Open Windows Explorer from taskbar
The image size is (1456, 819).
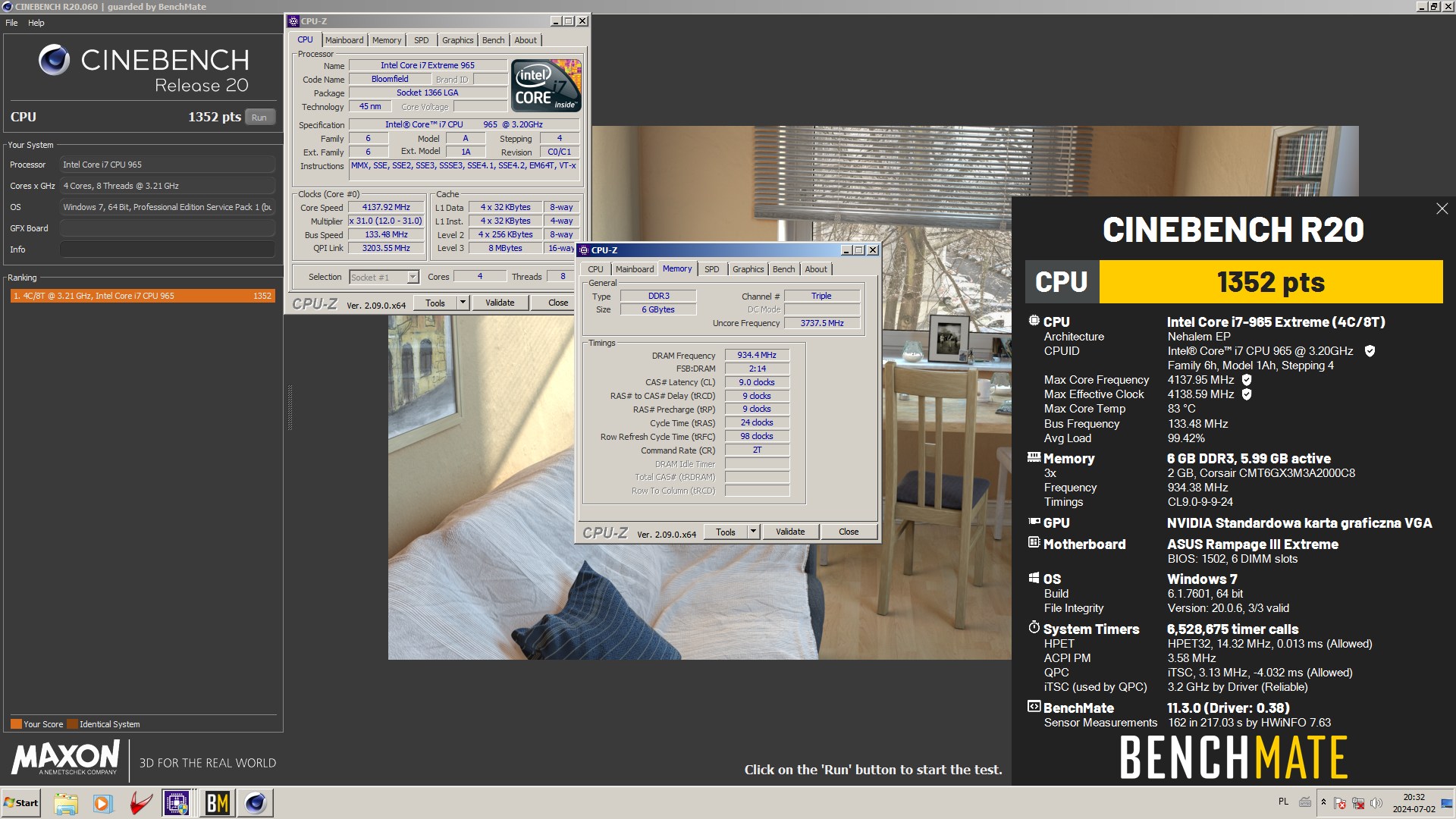66,803
